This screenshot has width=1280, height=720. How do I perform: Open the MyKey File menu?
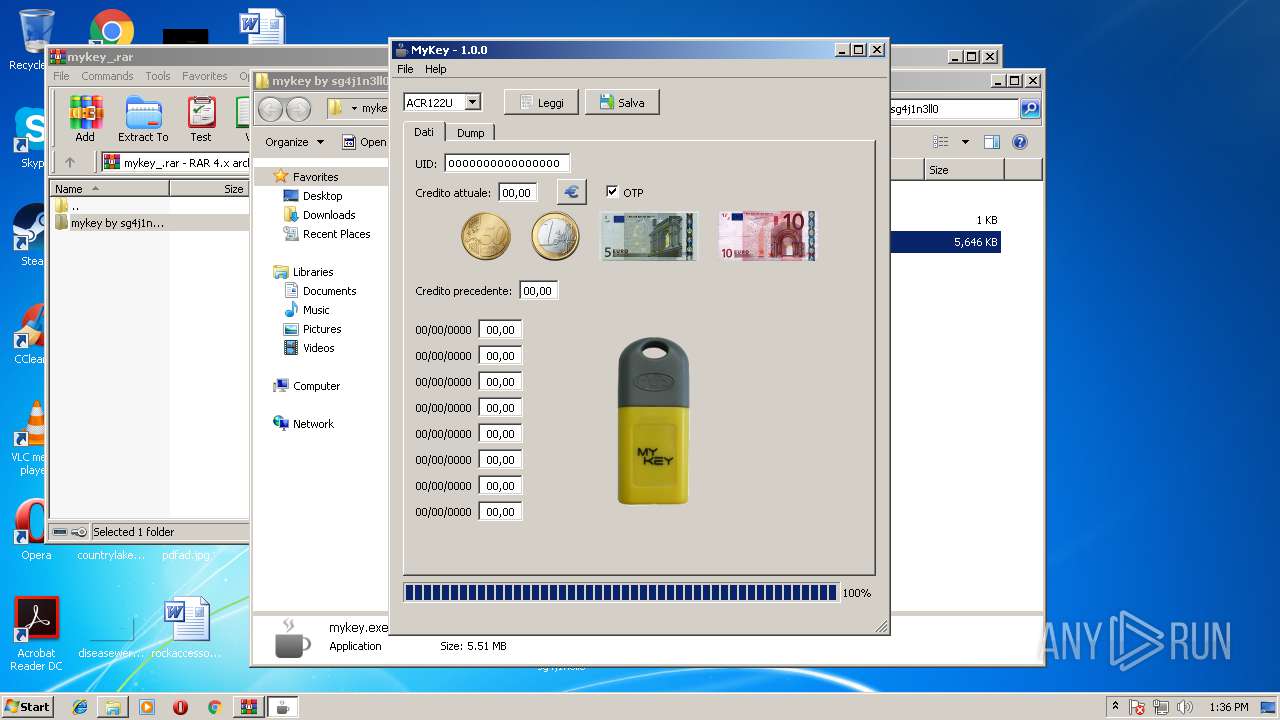pos(405,69)
